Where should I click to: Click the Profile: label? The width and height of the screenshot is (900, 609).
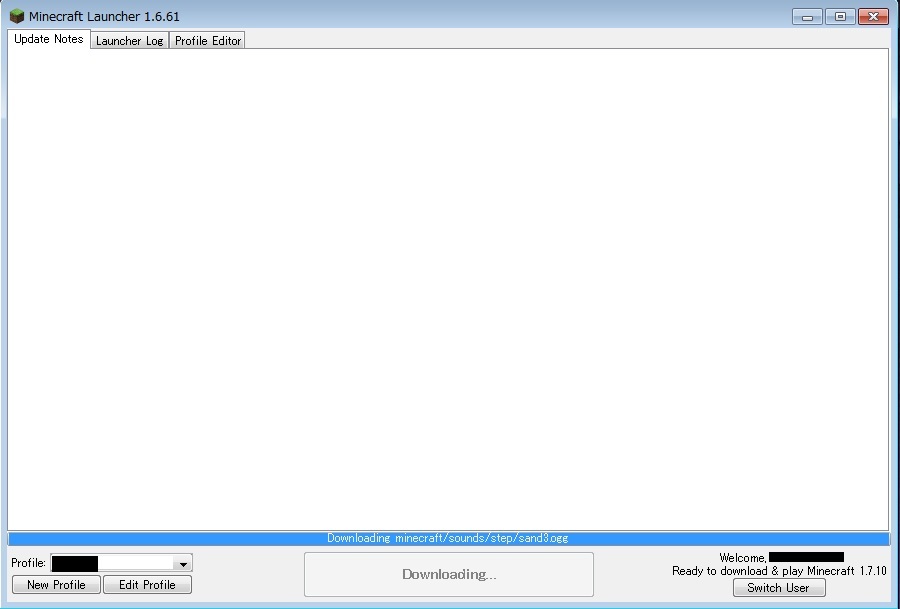pos(29,564)
